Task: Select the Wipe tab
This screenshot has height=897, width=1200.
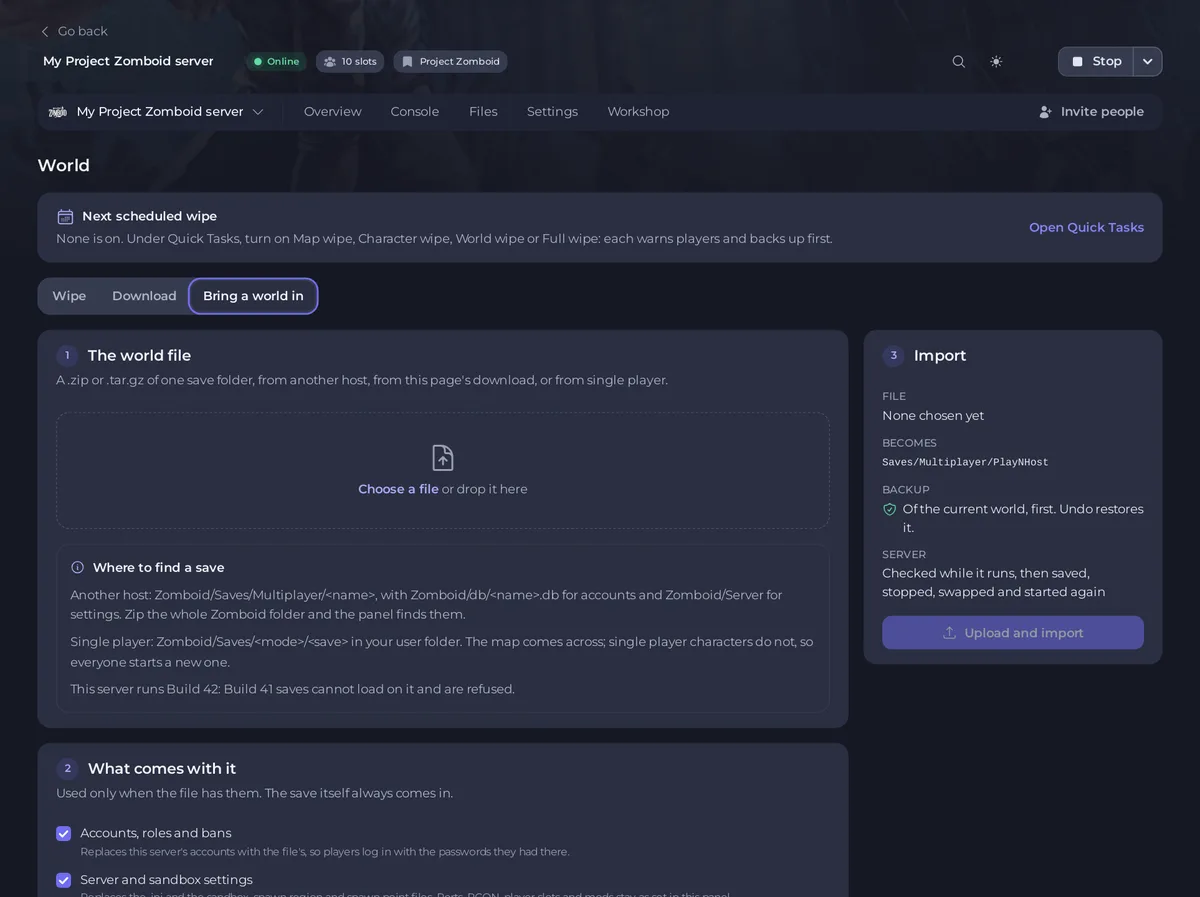Action: pos(69,296)
